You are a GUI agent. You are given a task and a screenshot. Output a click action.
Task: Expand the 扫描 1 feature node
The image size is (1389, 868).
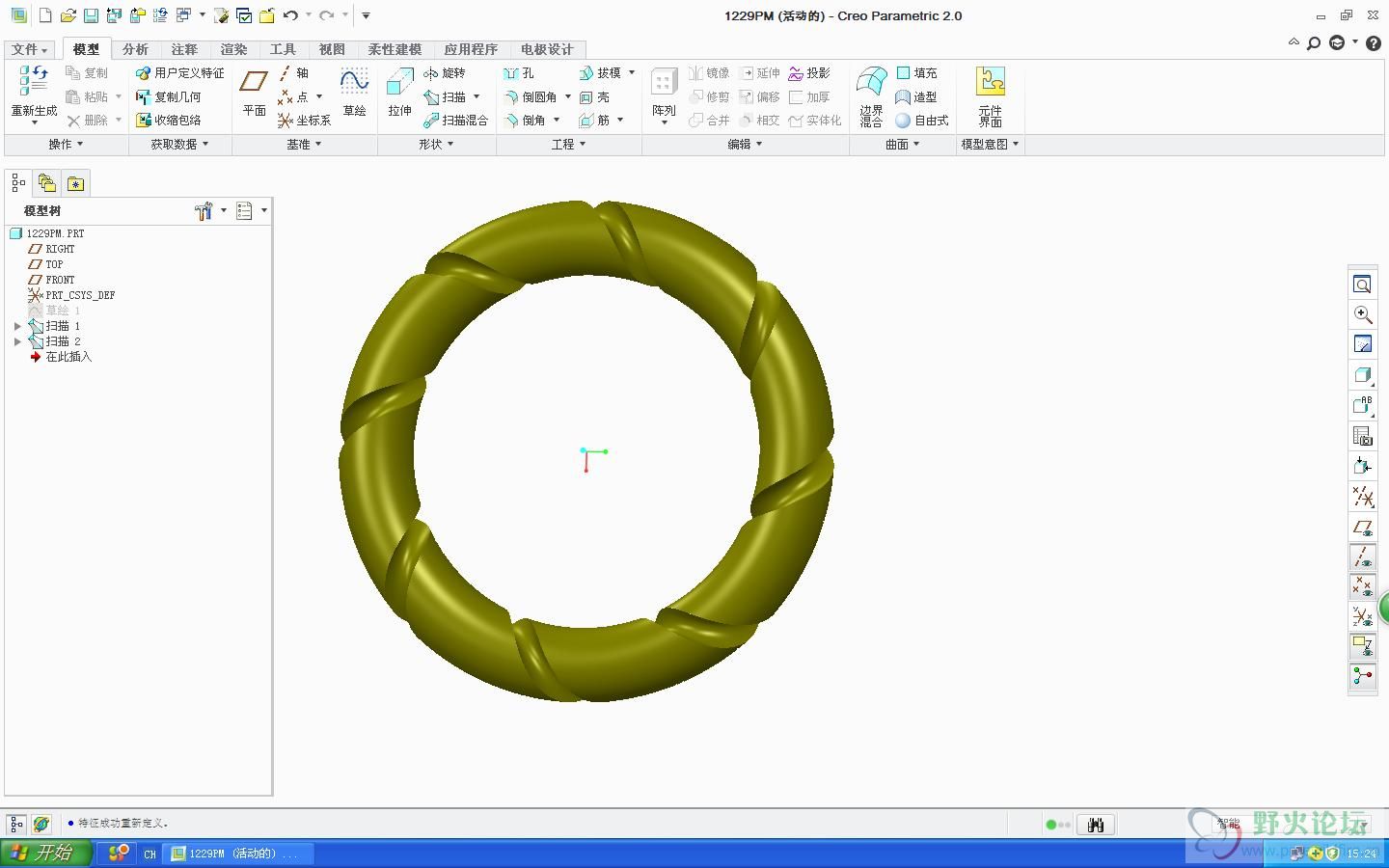tap(17, 326)
